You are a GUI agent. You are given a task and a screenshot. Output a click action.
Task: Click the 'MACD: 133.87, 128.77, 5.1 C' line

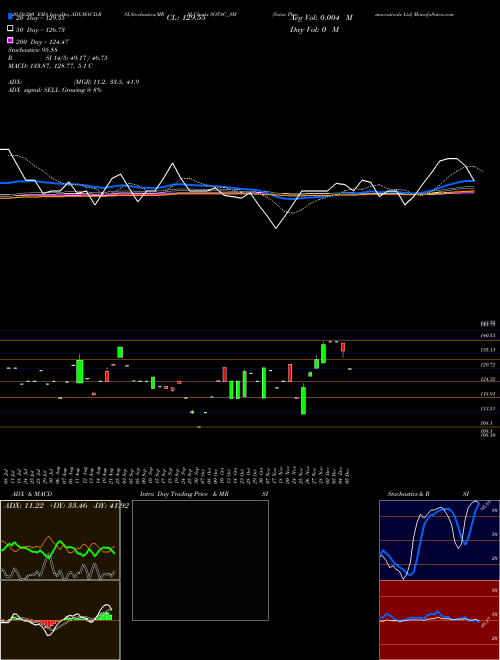[x=51, y=66]
